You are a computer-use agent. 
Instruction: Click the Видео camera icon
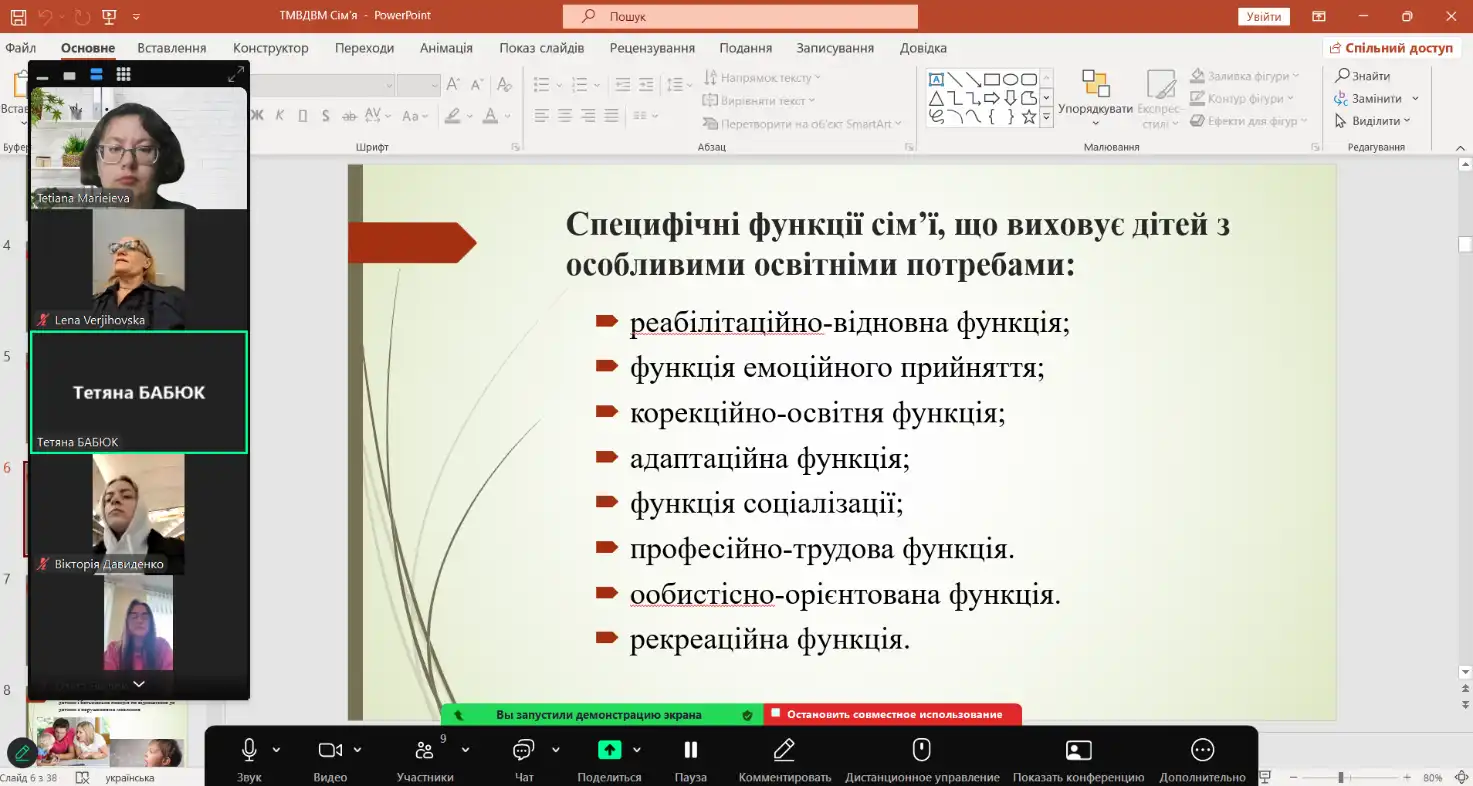[x=330, y=750]
